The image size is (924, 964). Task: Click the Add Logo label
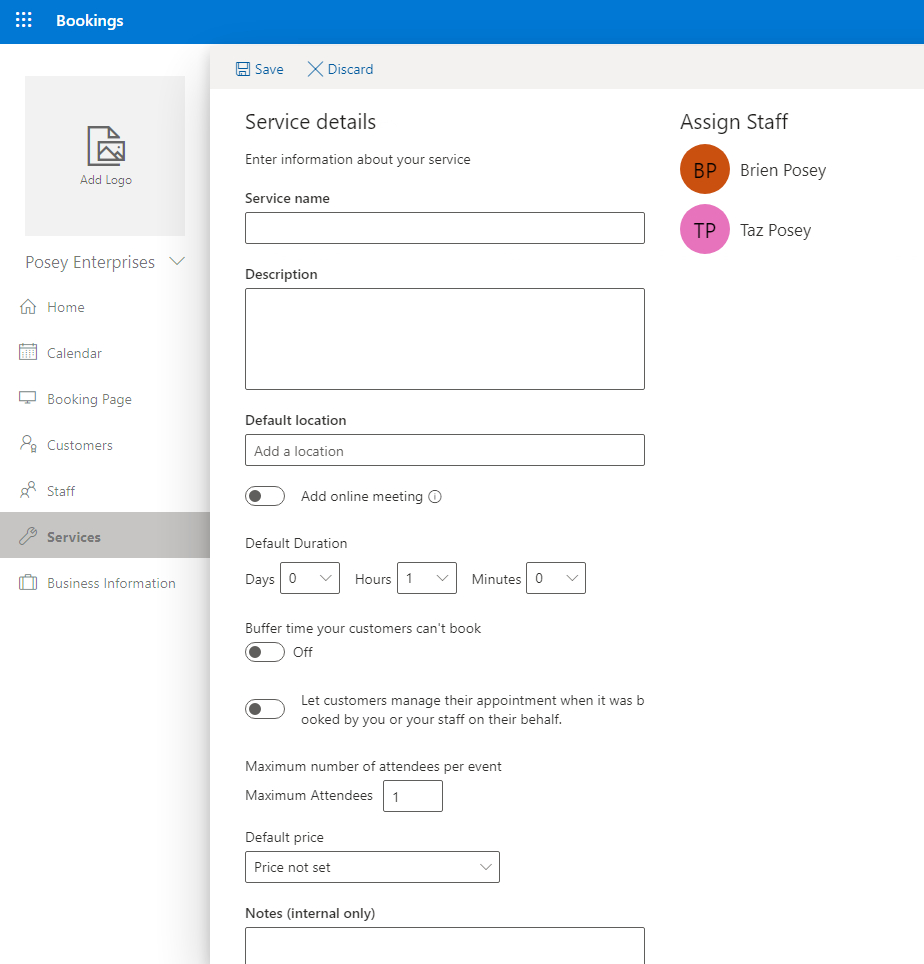106,180
